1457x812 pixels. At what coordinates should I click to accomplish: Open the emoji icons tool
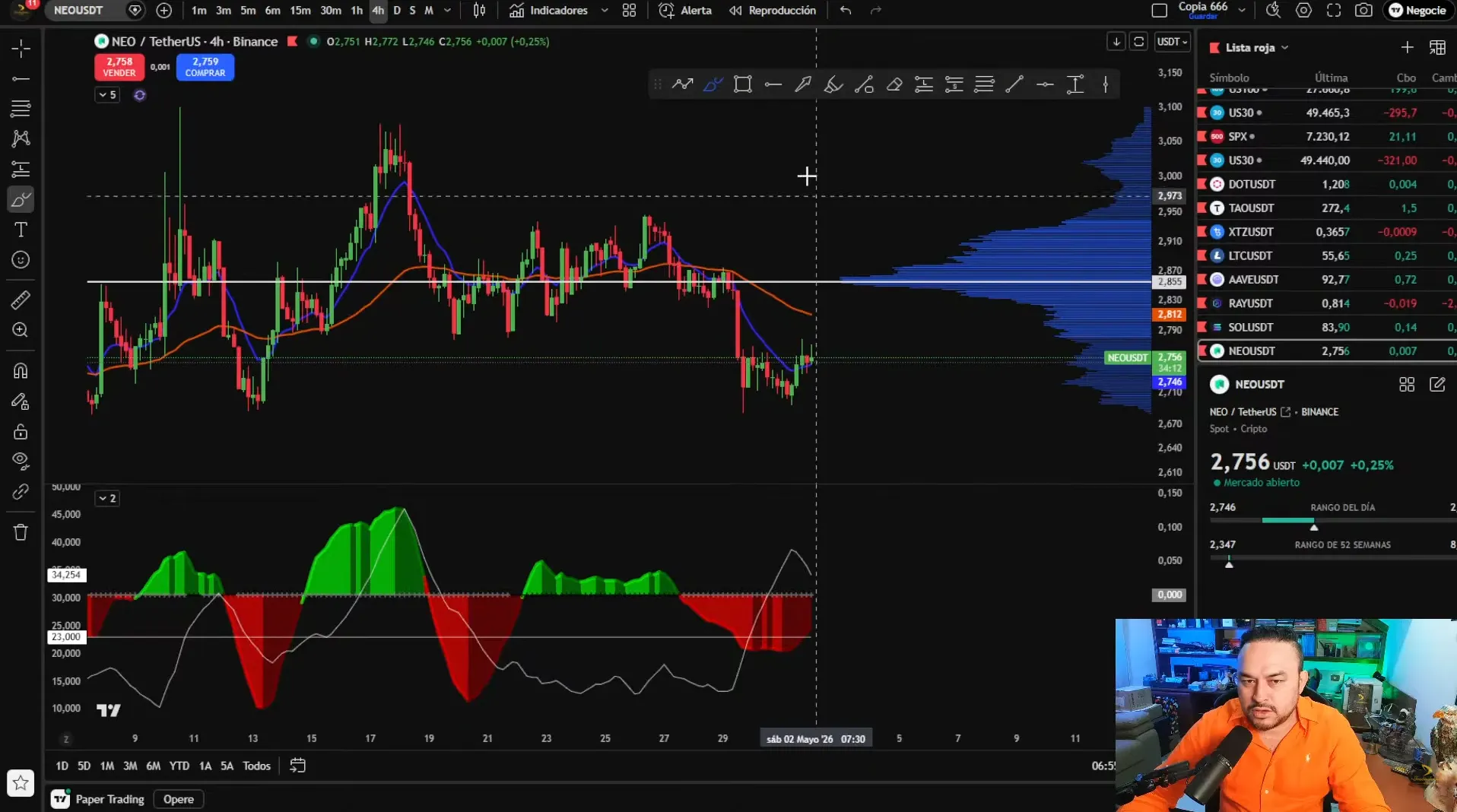coord(21,260)
